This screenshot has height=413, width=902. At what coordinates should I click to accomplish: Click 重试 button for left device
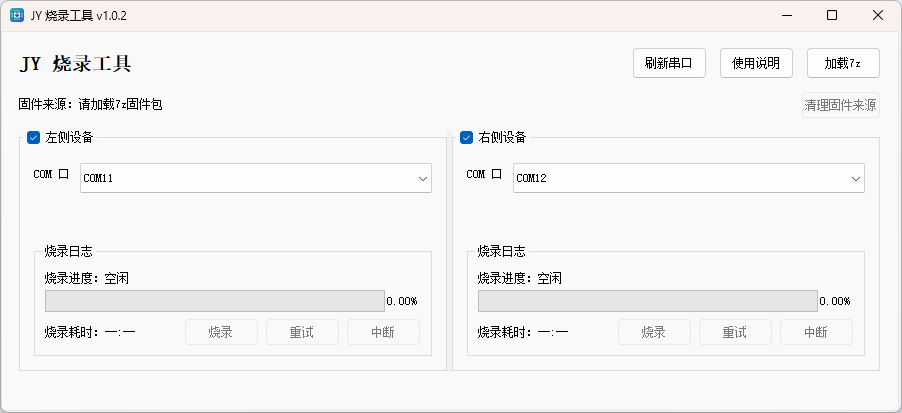click(x=302, y=332)
